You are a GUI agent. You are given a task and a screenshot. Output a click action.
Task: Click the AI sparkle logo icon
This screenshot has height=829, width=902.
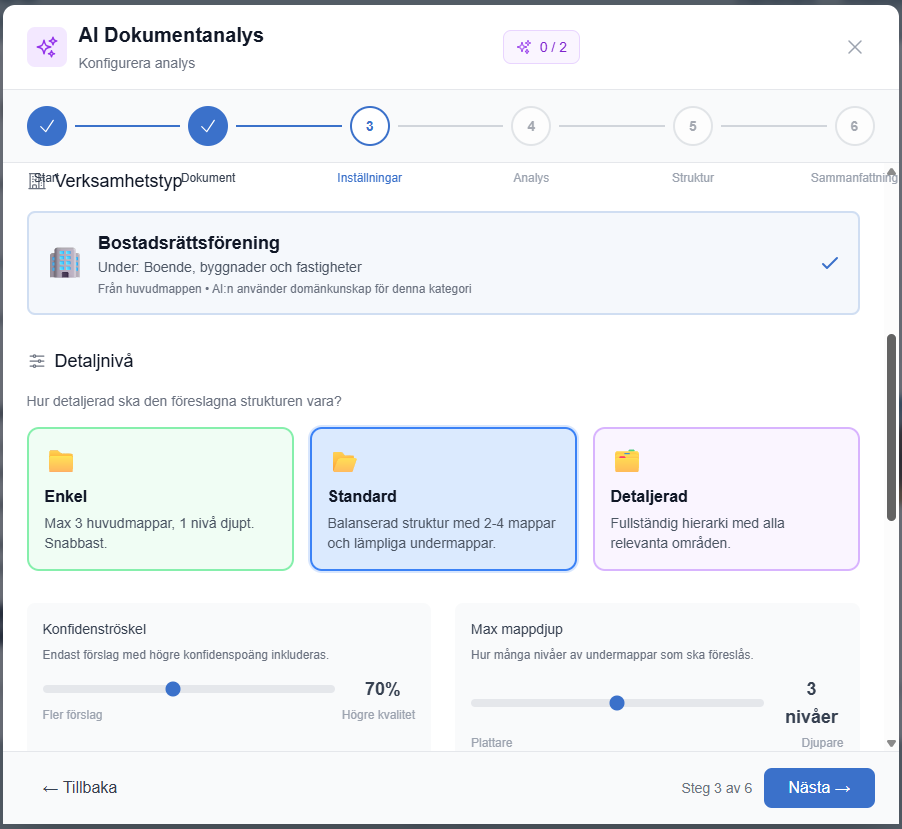(x=47, y=47)
